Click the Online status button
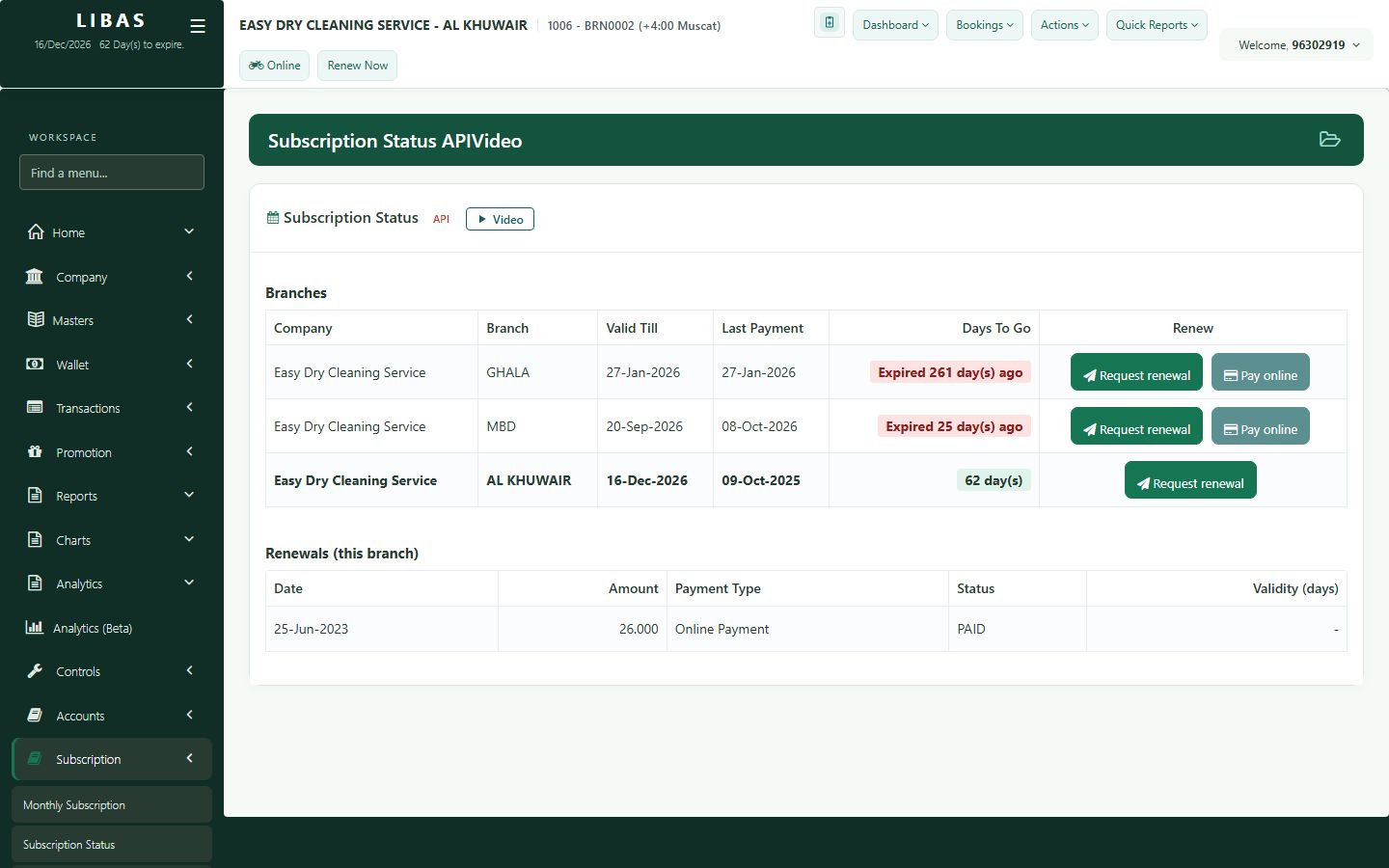The height and width of the screenshot is (868, 1389). tap(275, 66)
